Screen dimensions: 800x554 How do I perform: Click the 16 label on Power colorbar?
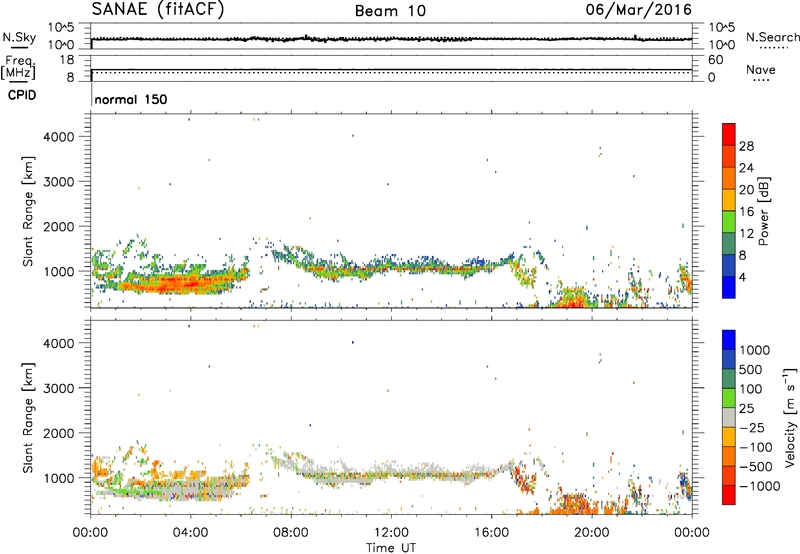[746, 212]
